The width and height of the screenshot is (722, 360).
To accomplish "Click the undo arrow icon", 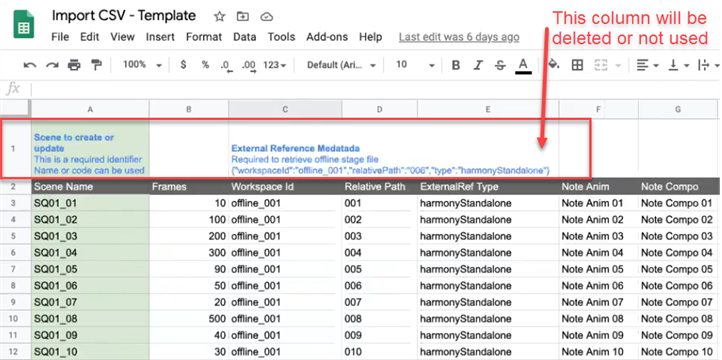I will click(x=30, y=65).
